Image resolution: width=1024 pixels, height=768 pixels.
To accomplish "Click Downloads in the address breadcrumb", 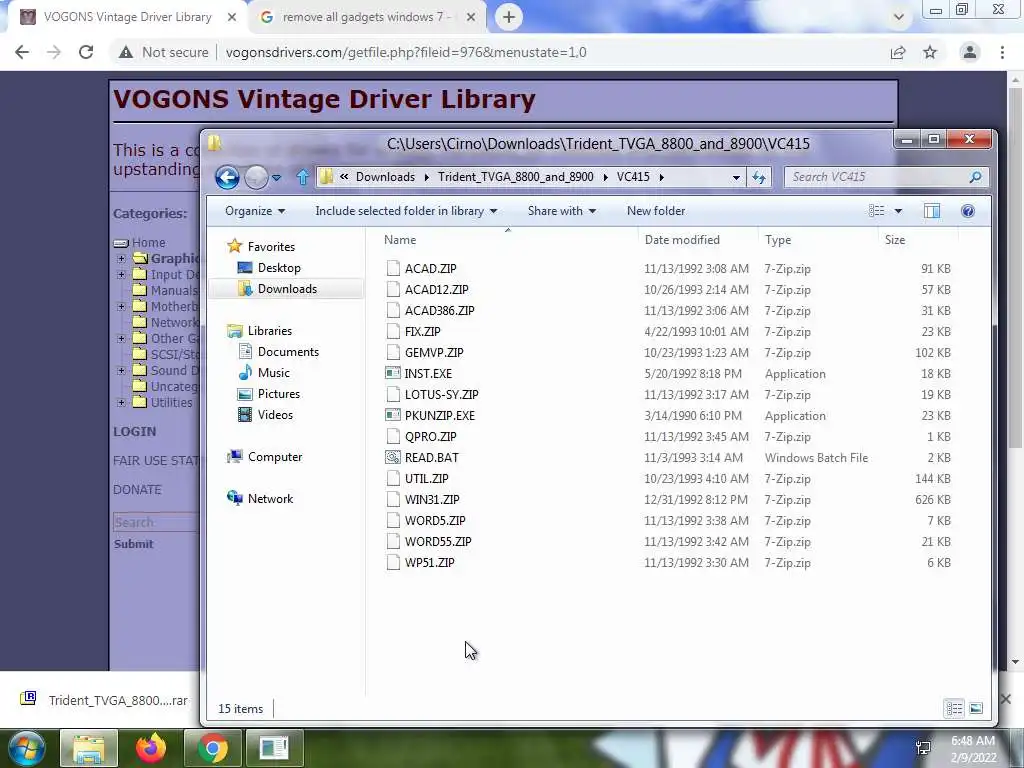I will click(385, 177).
